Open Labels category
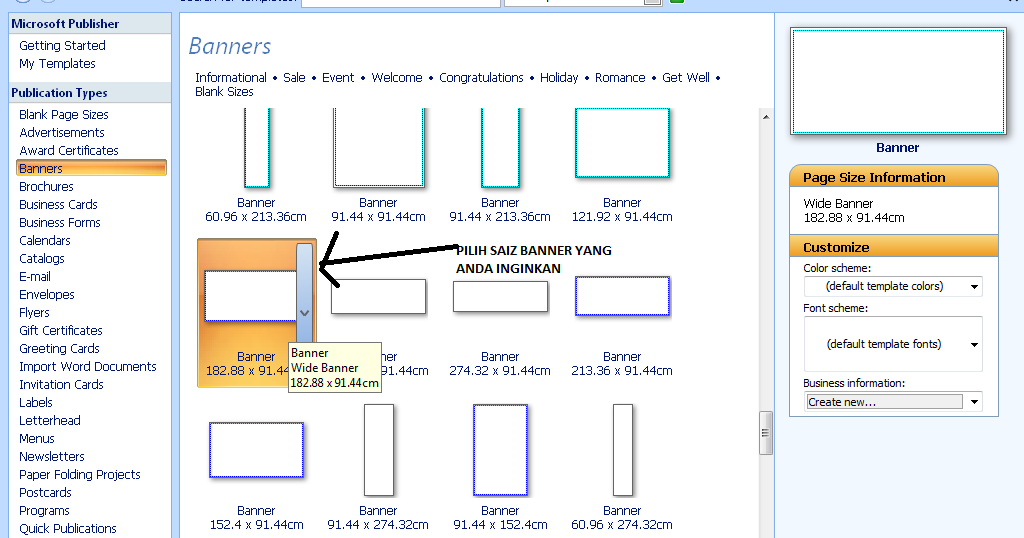Screen dimensions: 1024x538 tap(36, 403)
